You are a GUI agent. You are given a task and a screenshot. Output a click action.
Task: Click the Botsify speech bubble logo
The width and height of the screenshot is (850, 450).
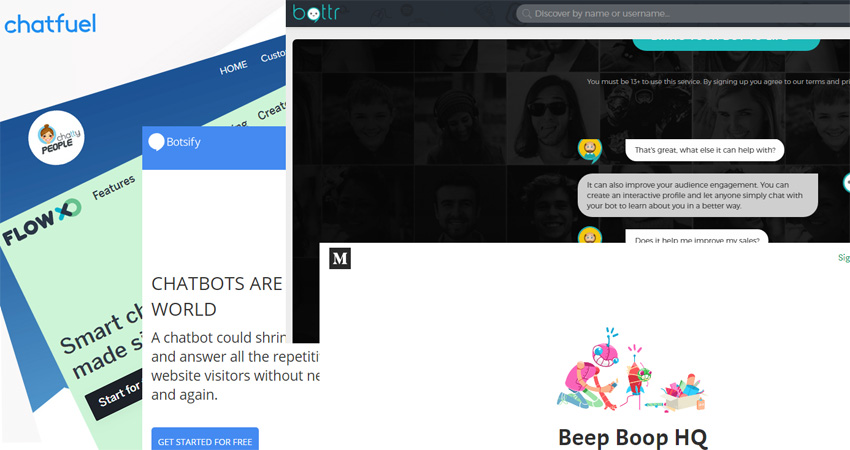pyautogui.click(x=156, y=142)
